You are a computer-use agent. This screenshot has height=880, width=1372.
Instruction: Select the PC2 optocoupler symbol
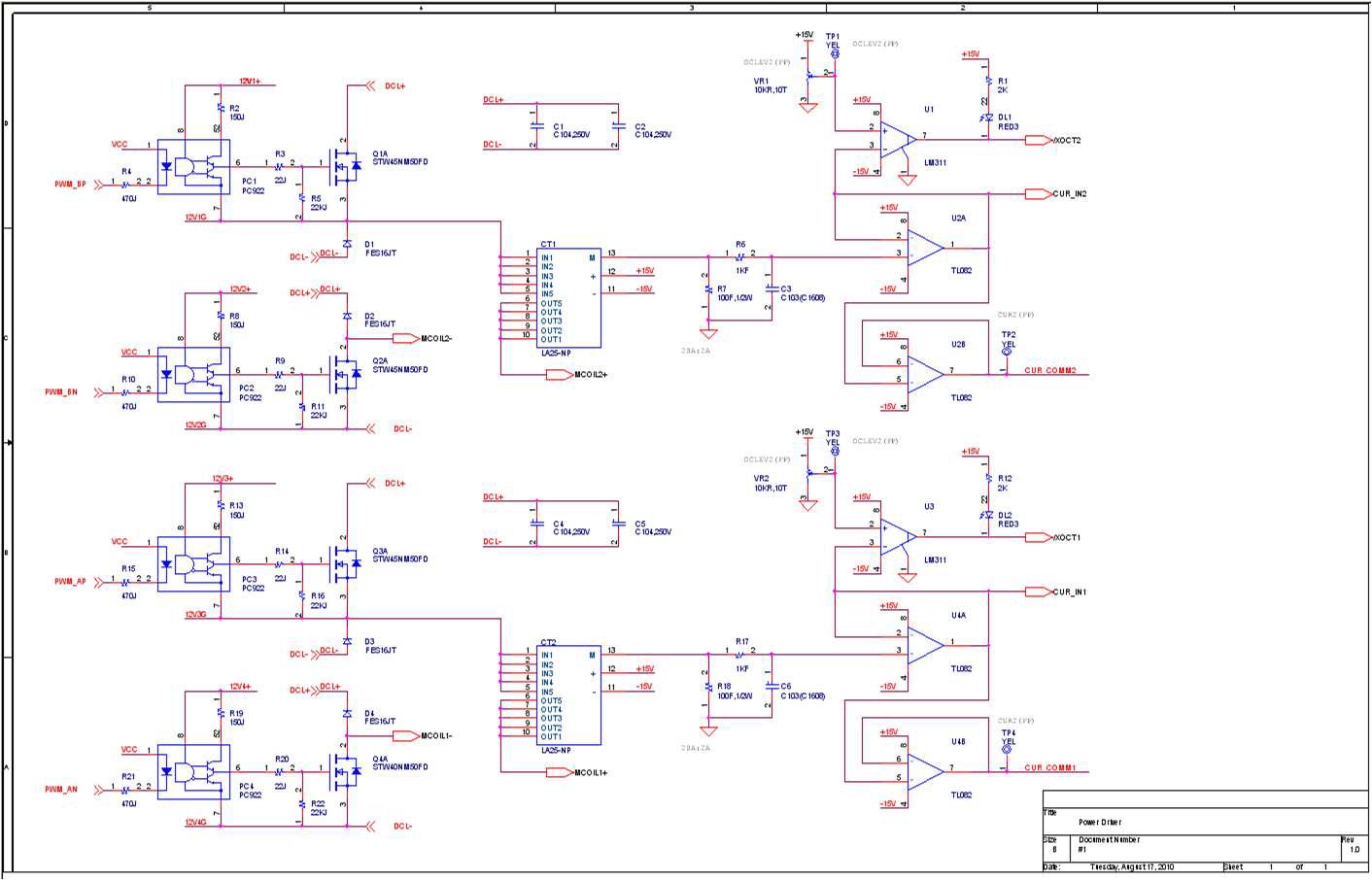click(193, 375)
